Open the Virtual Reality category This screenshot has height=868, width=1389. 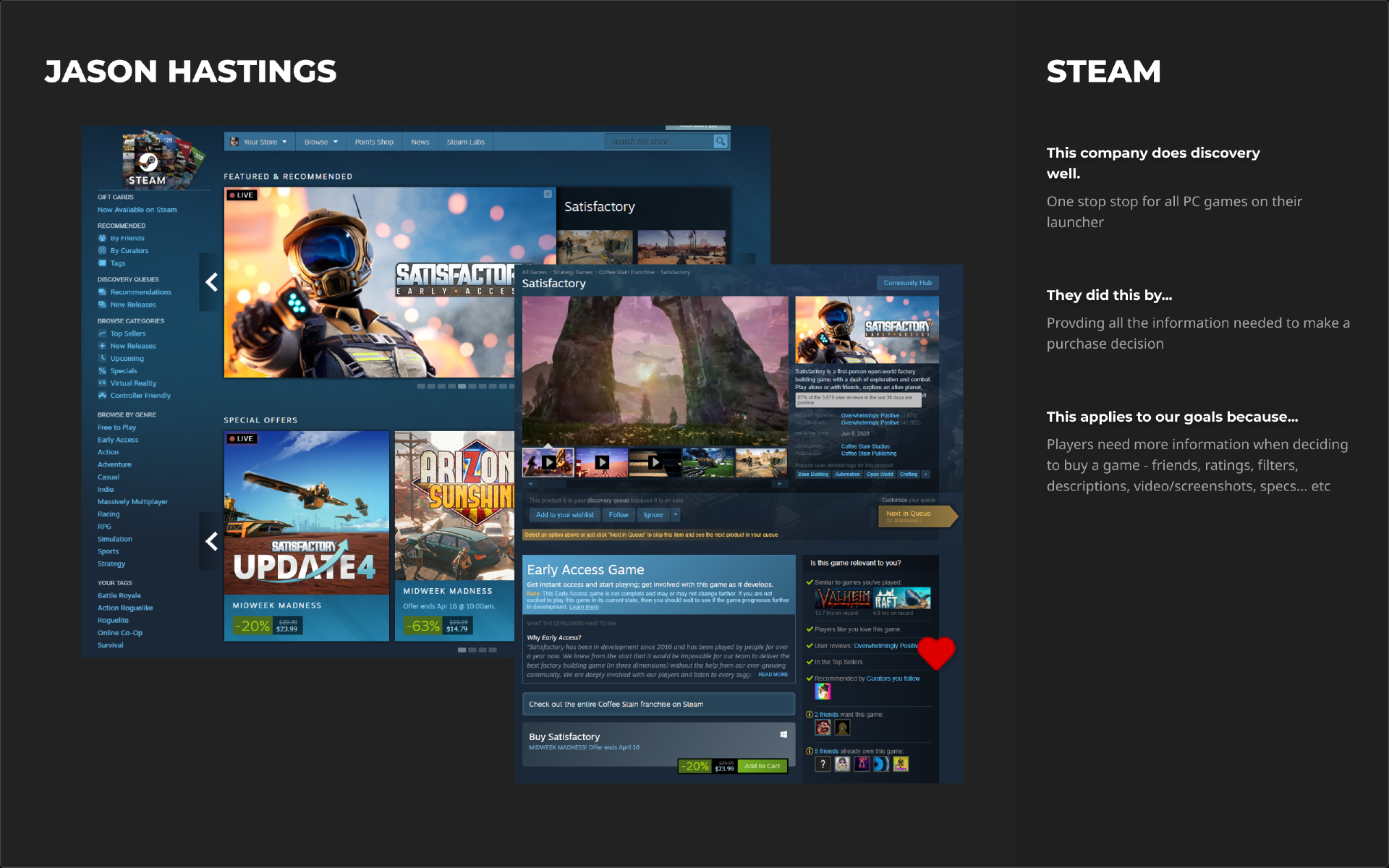133,383
